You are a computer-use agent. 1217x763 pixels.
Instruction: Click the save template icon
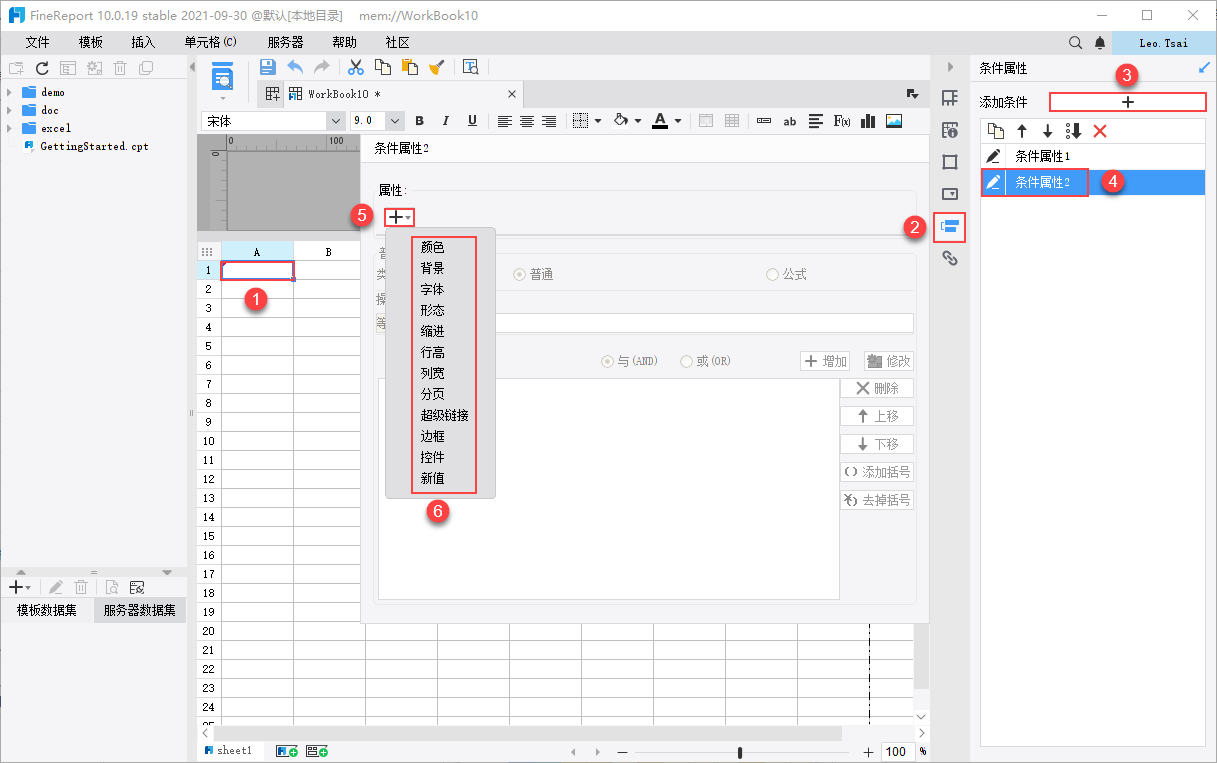pos(267,67)
